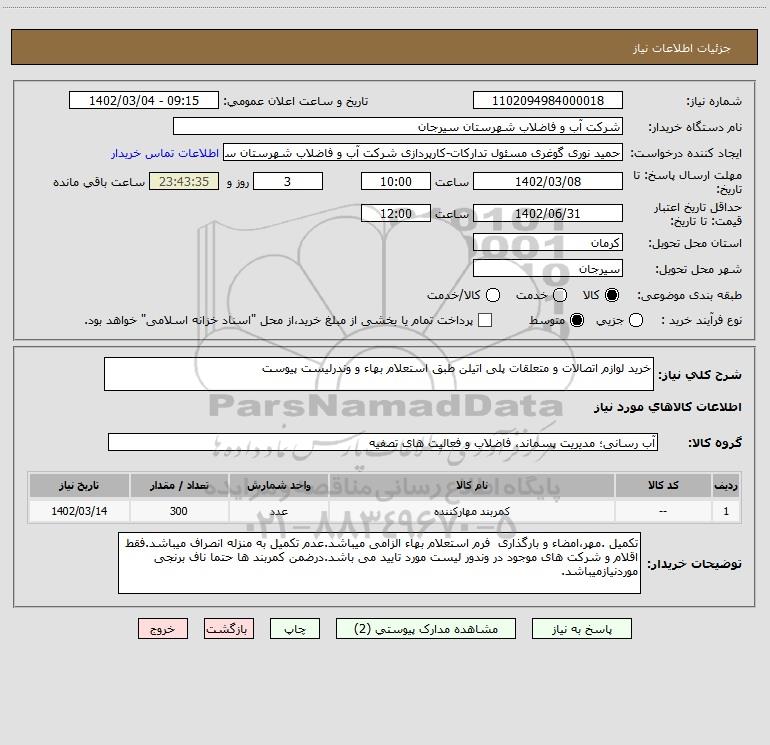
Task: Click the need date cell 1402/03/14
Action: 79,511
